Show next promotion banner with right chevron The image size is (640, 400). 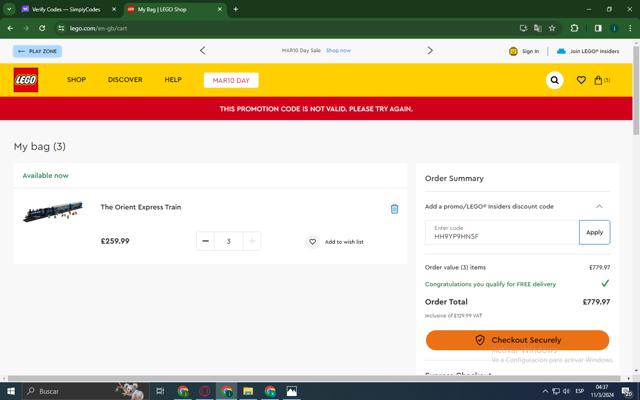pyautogui.click(x=430, y=51)
